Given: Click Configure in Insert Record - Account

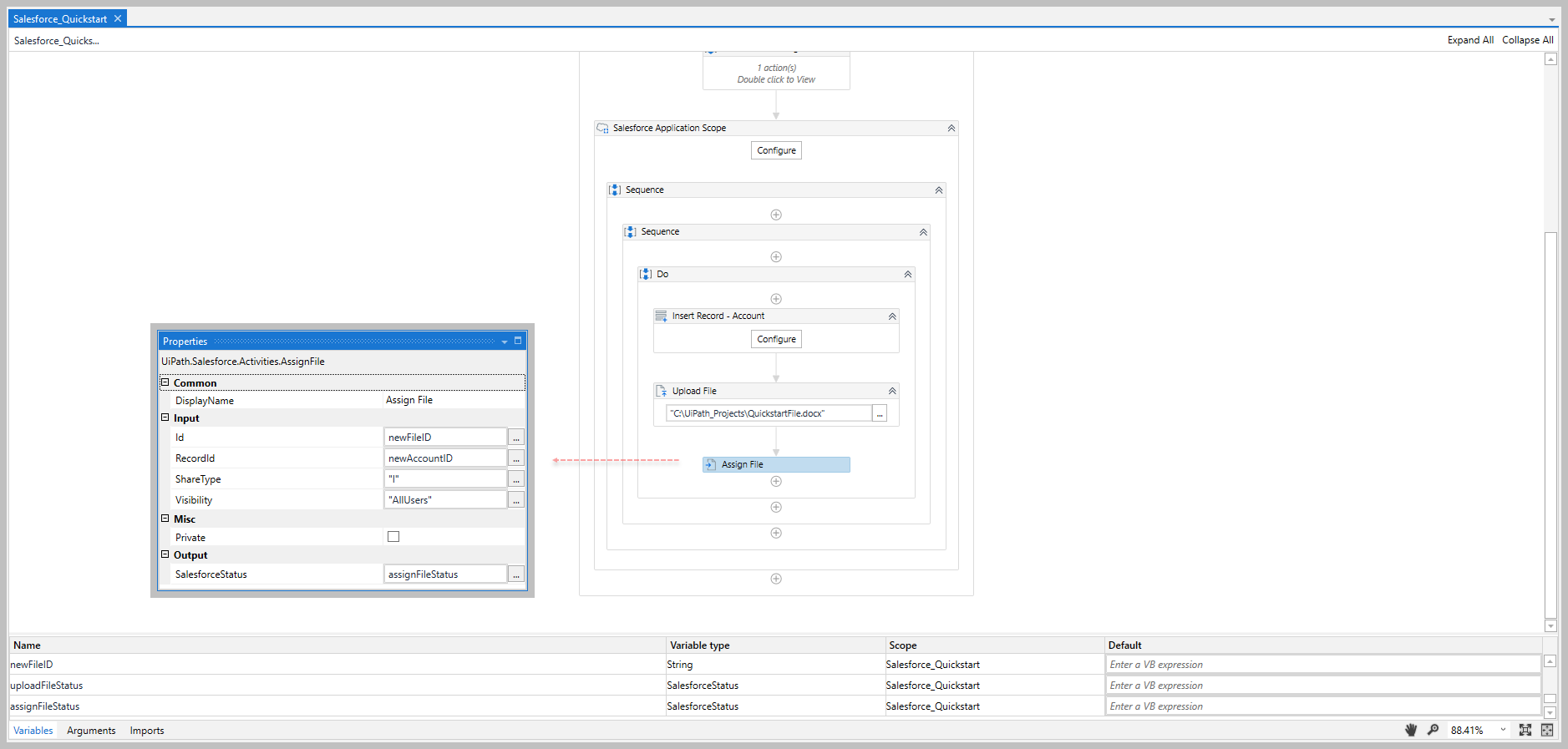Looking at the screenshot, I should pyautogui.click(x=776, y=339).
